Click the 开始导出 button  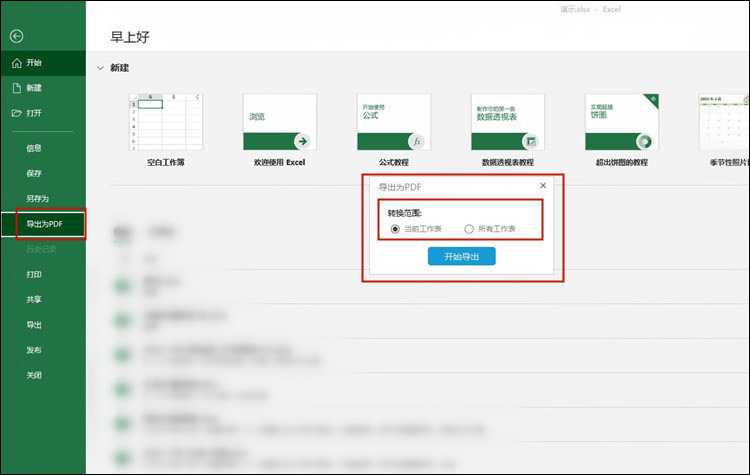click(462, 256)
